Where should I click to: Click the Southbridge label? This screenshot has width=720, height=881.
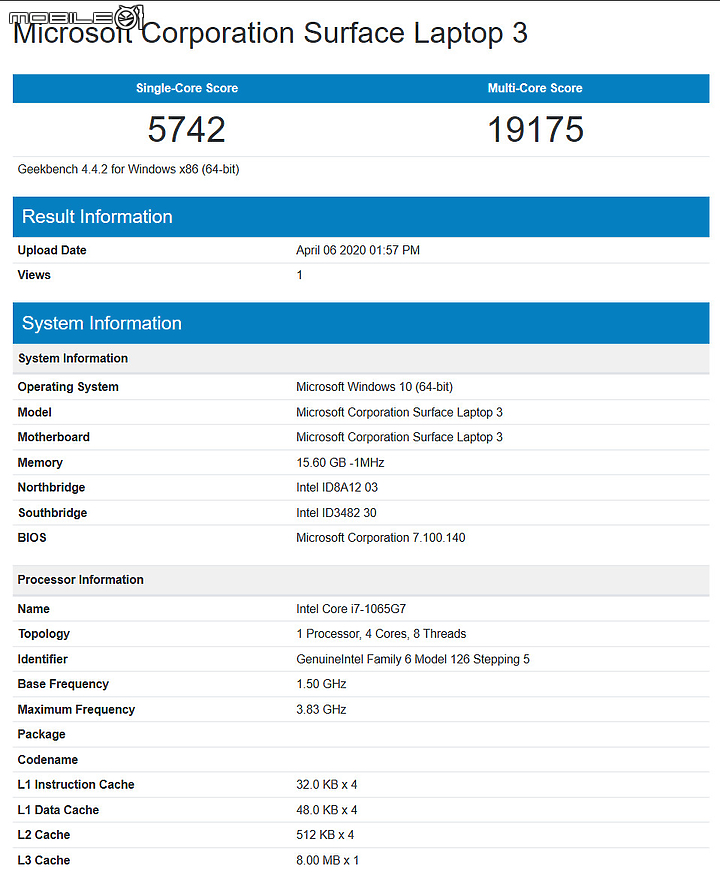52,512
